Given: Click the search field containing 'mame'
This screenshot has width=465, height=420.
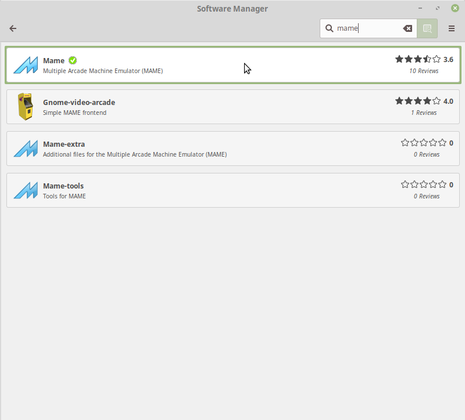Looking at the screenshot, I should tap(368, 28).
